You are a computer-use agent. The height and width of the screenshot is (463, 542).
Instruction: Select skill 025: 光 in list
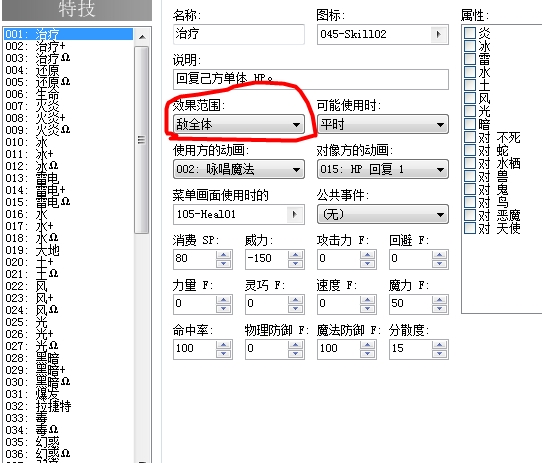[68, 322]
